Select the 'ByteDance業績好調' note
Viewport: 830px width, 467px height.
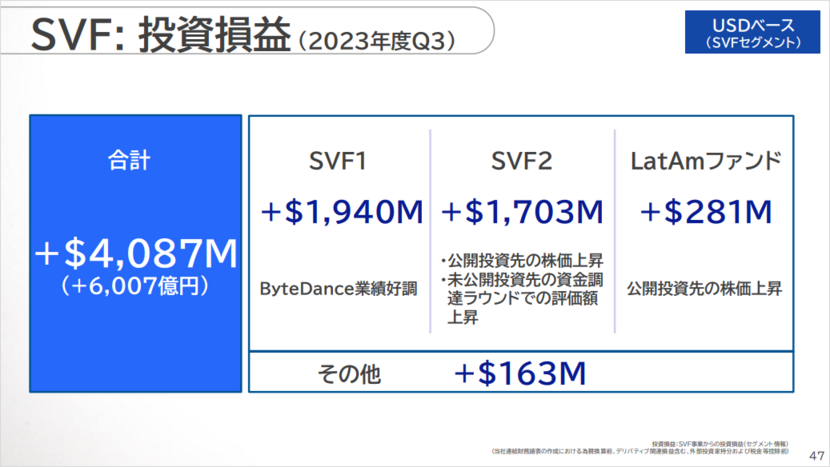point(338,289)
